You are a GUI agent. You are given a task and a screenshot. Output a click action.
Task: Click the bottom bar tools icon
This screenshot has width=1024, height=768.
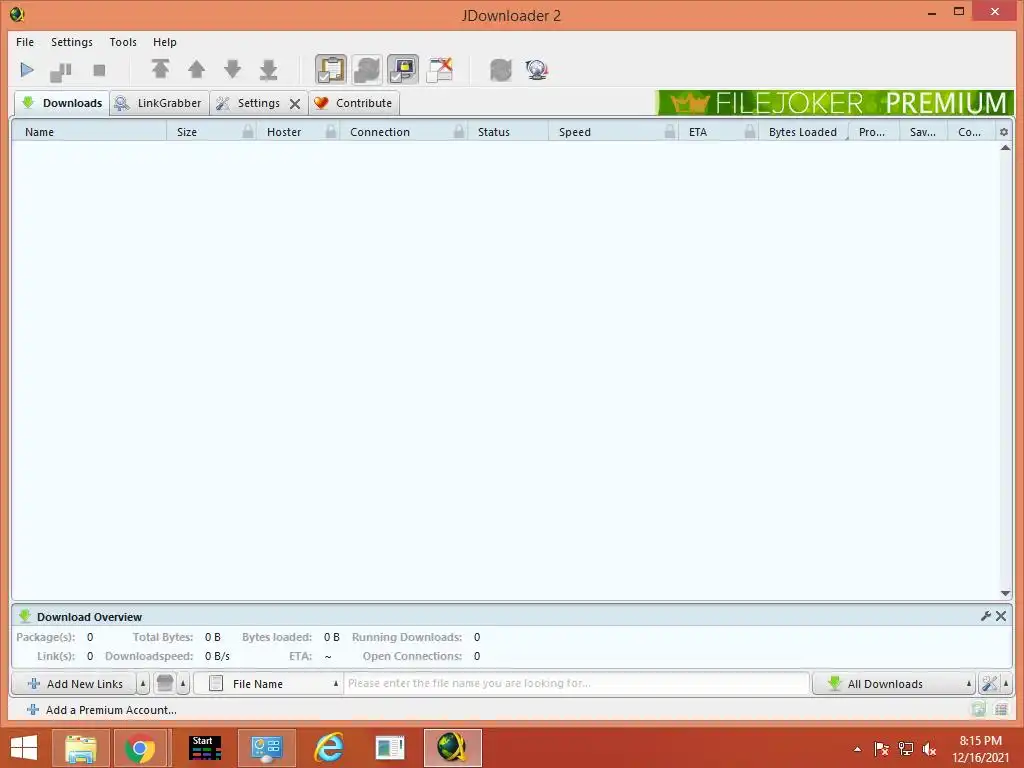pyautogui.click(x=989, y=684)
